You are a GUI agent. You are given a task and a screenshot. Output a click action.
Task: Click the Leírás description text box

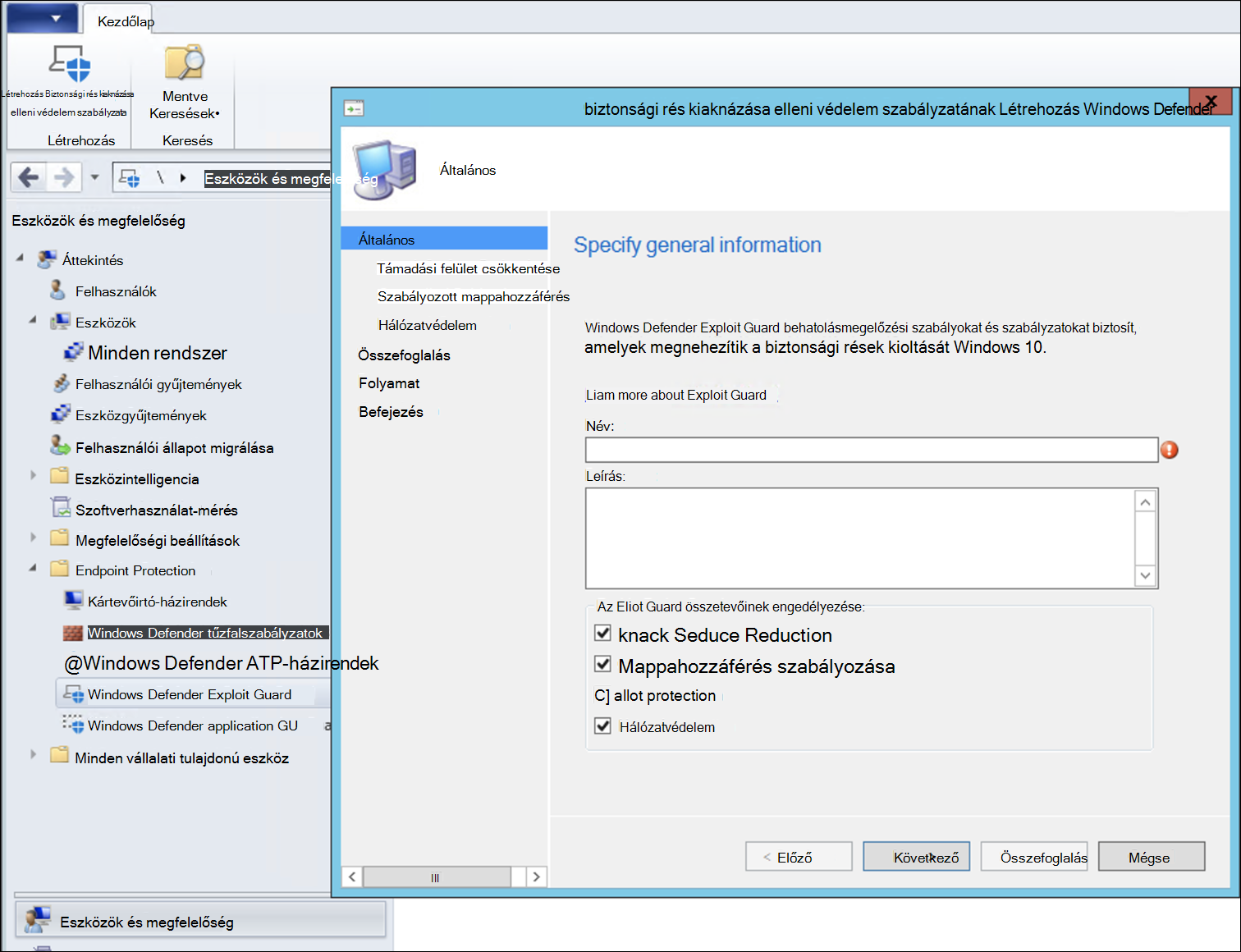859,538
